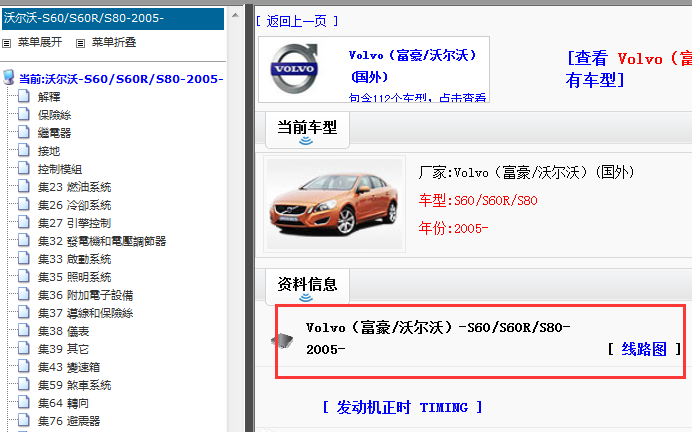Click the Volvo logo image
The image size is (692, 432).
click(x=294, y=68)
